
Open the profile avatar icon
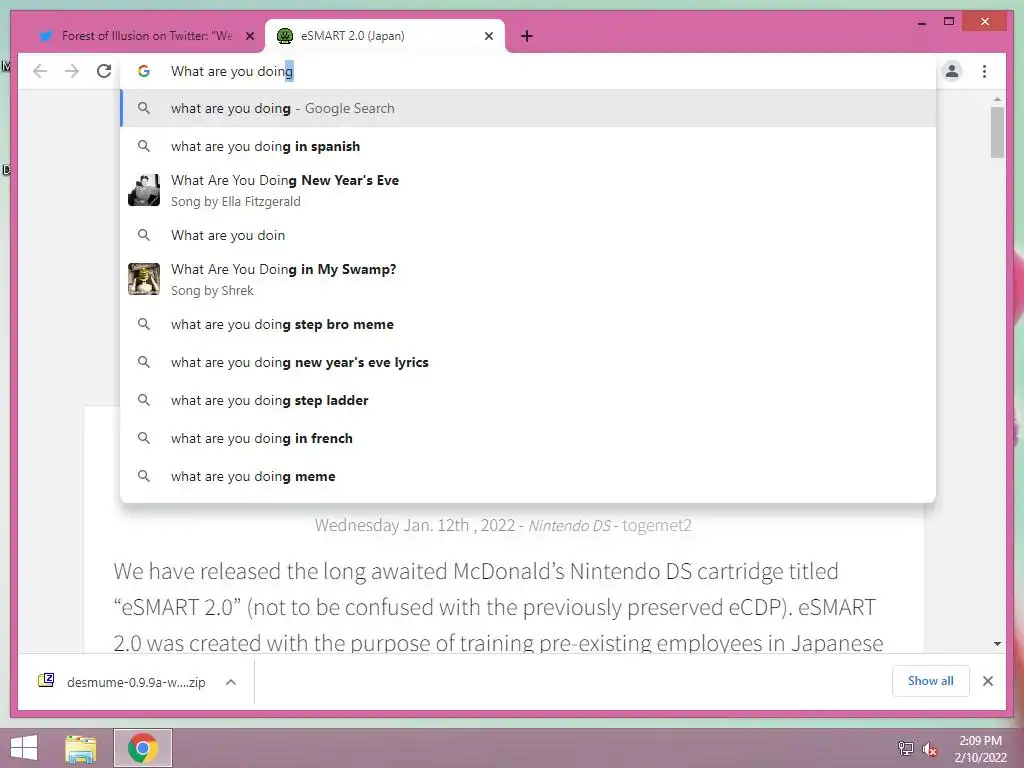coord(952,71)
